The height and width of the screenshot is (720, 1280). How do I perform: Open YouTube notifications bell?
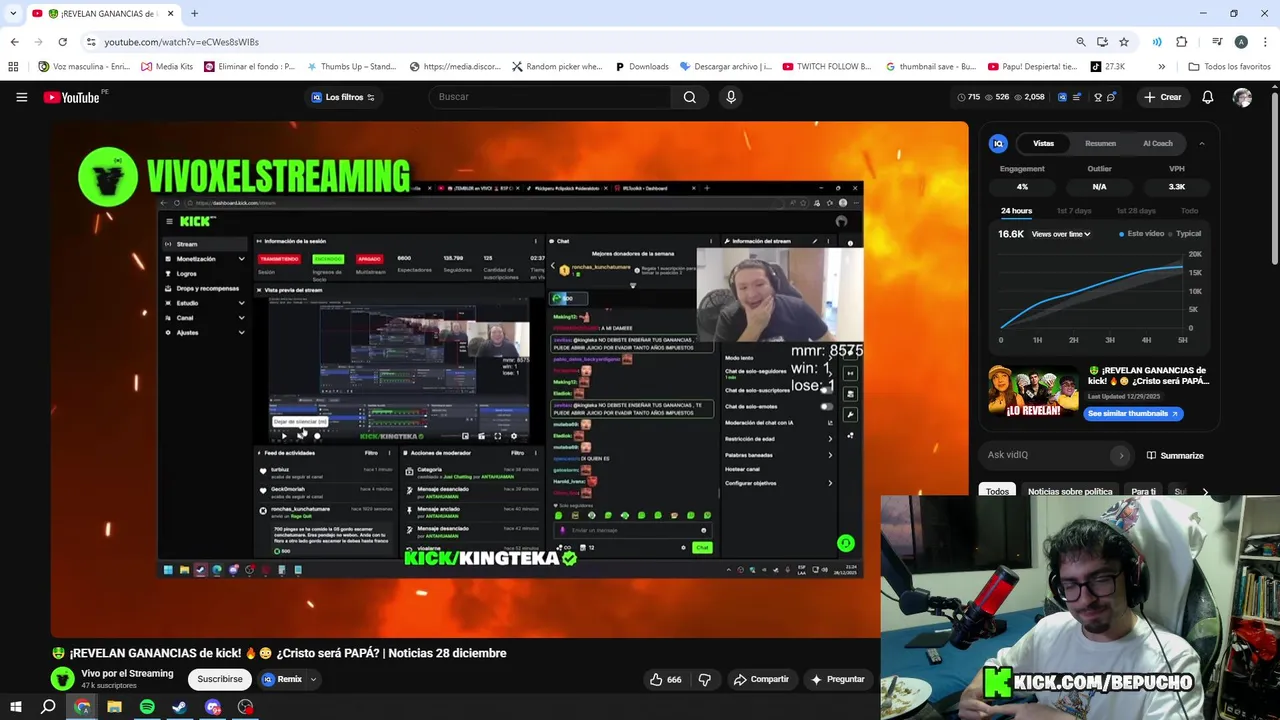1207,97
